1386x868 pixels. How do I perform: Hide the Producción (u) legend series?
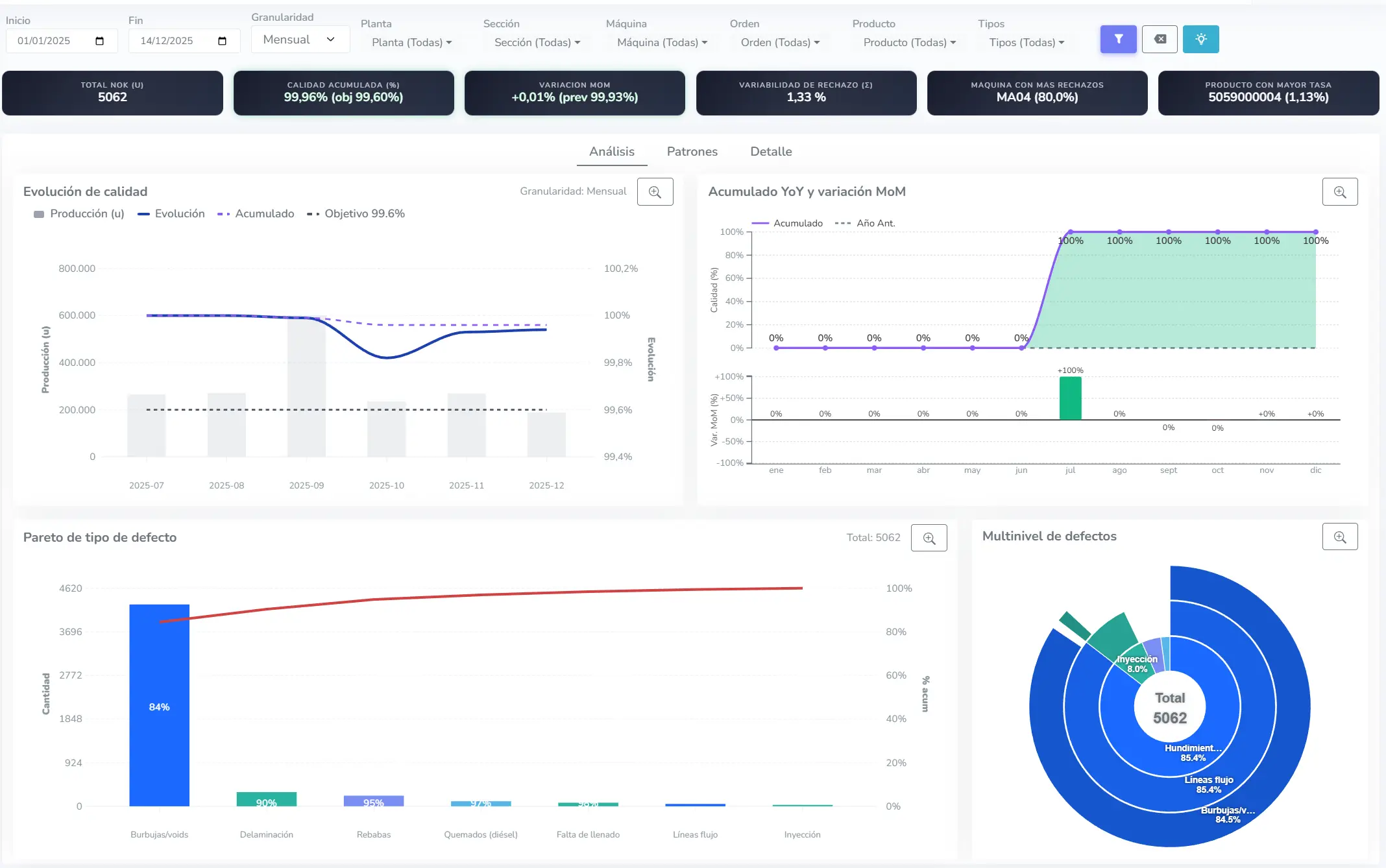click(x=79, y=213)
